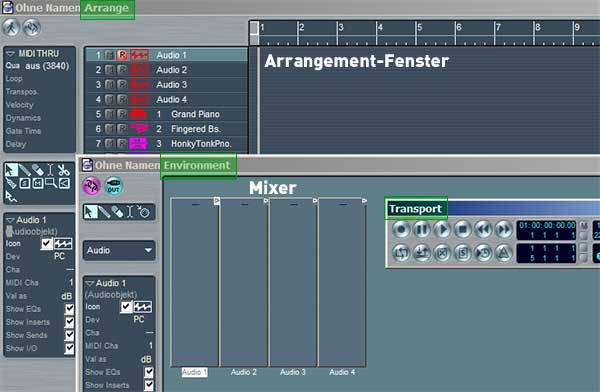Click the 'aus (3840)' quantize value
This screenshot has height=392, width=600.
[47, 66]
